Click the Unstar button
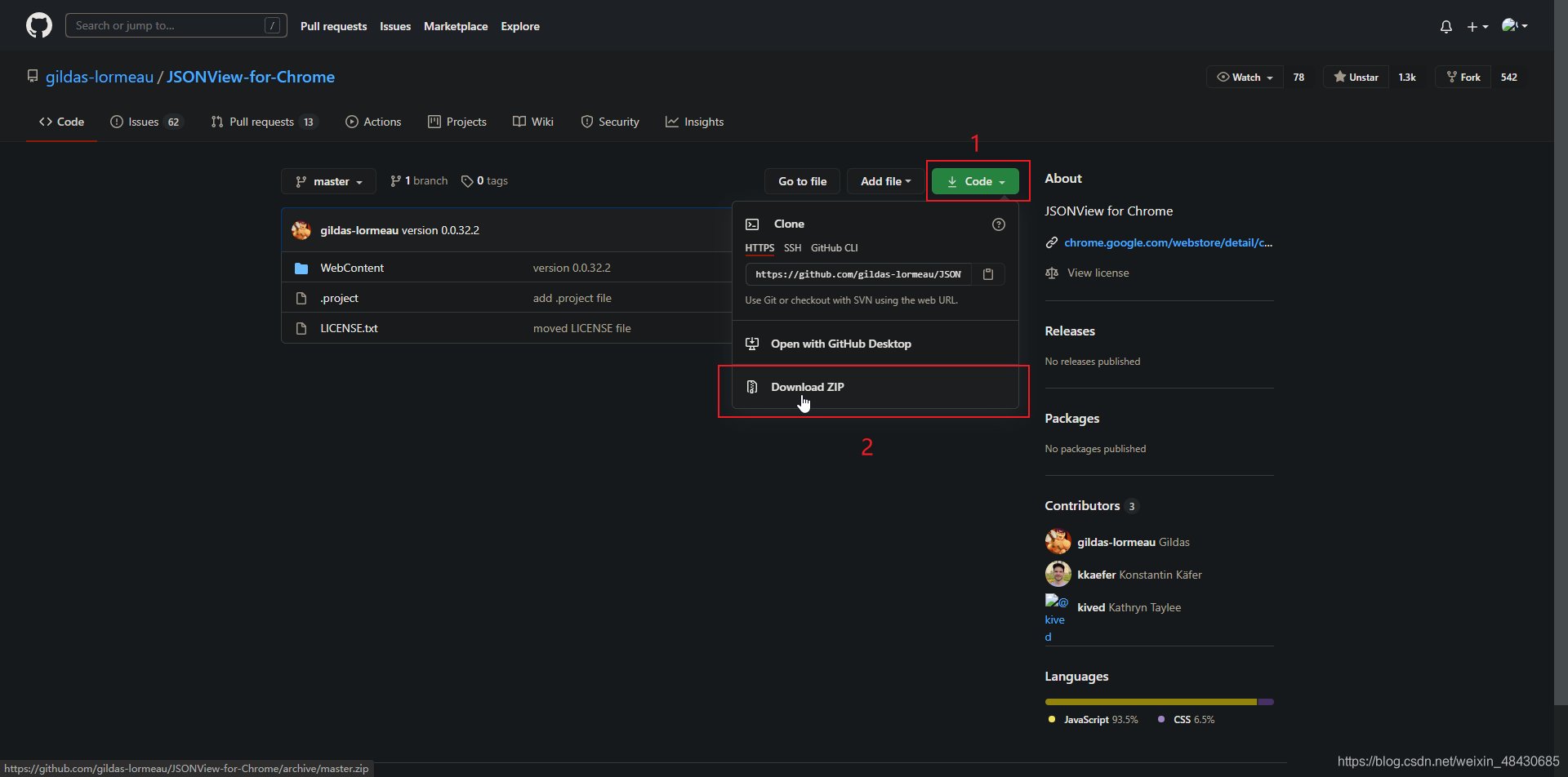Viewport: 1568px width, 777px height. (x=1356, y=77)
